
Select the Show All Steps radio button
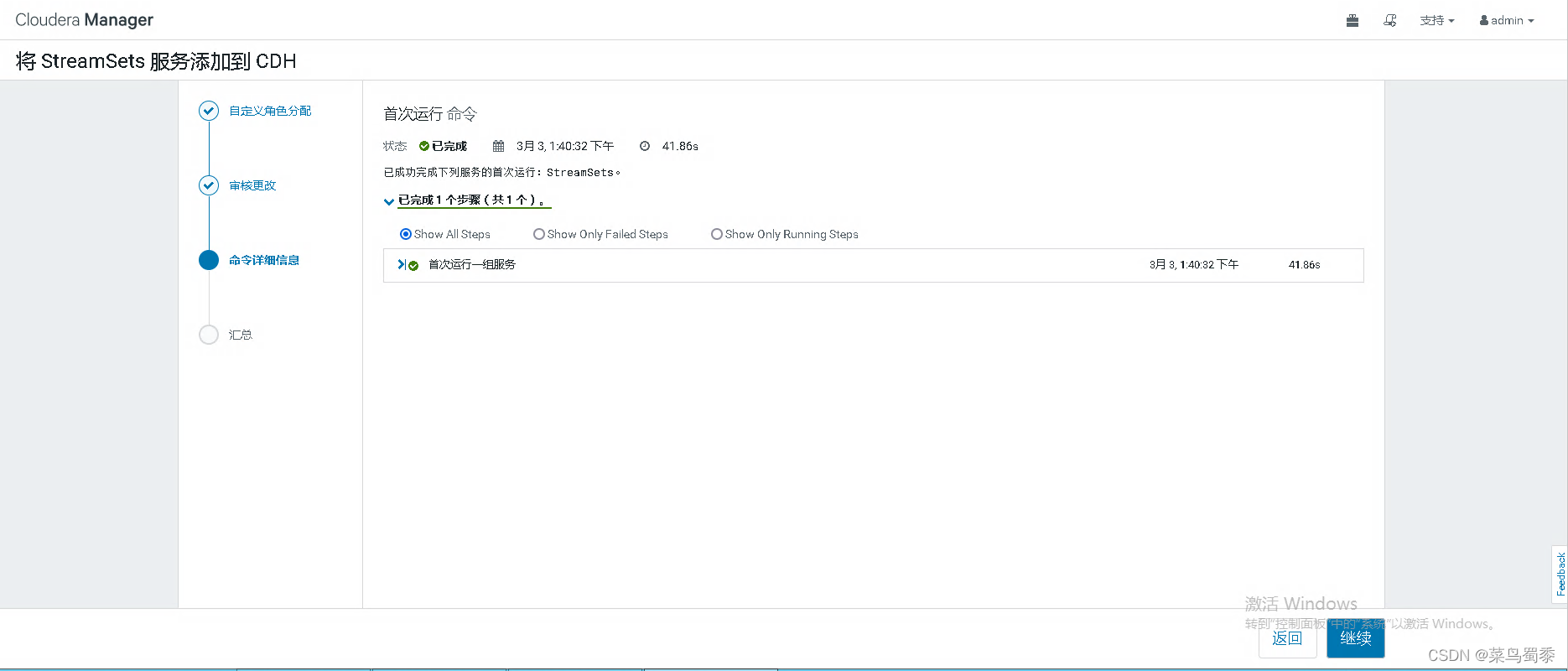point(406,234)
